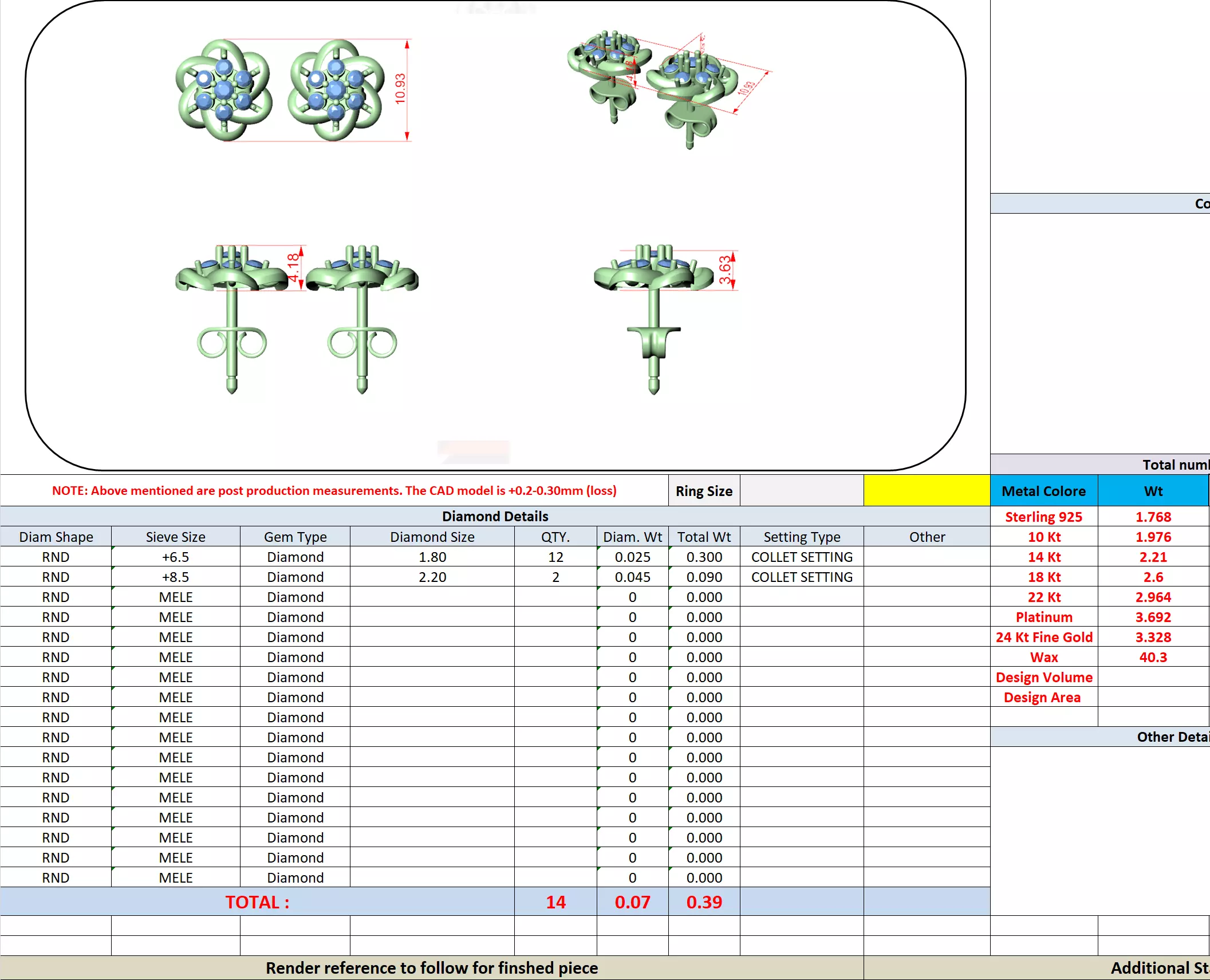Click the yellow highlighted cell
The width and height of the screenshot is (1210, 980).
[927, 491]
